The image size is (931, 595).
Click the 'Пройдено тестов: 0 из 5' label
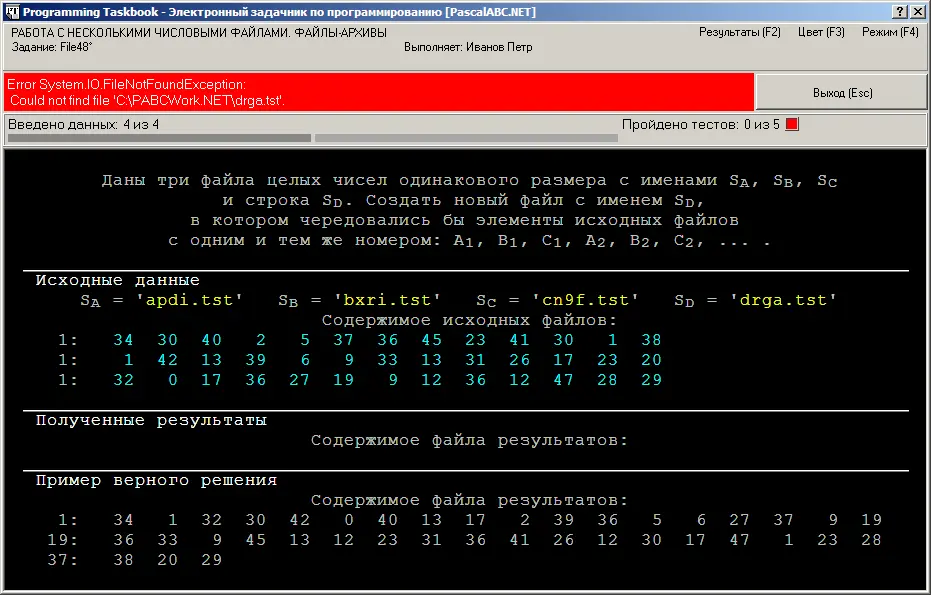pos(700,125)
